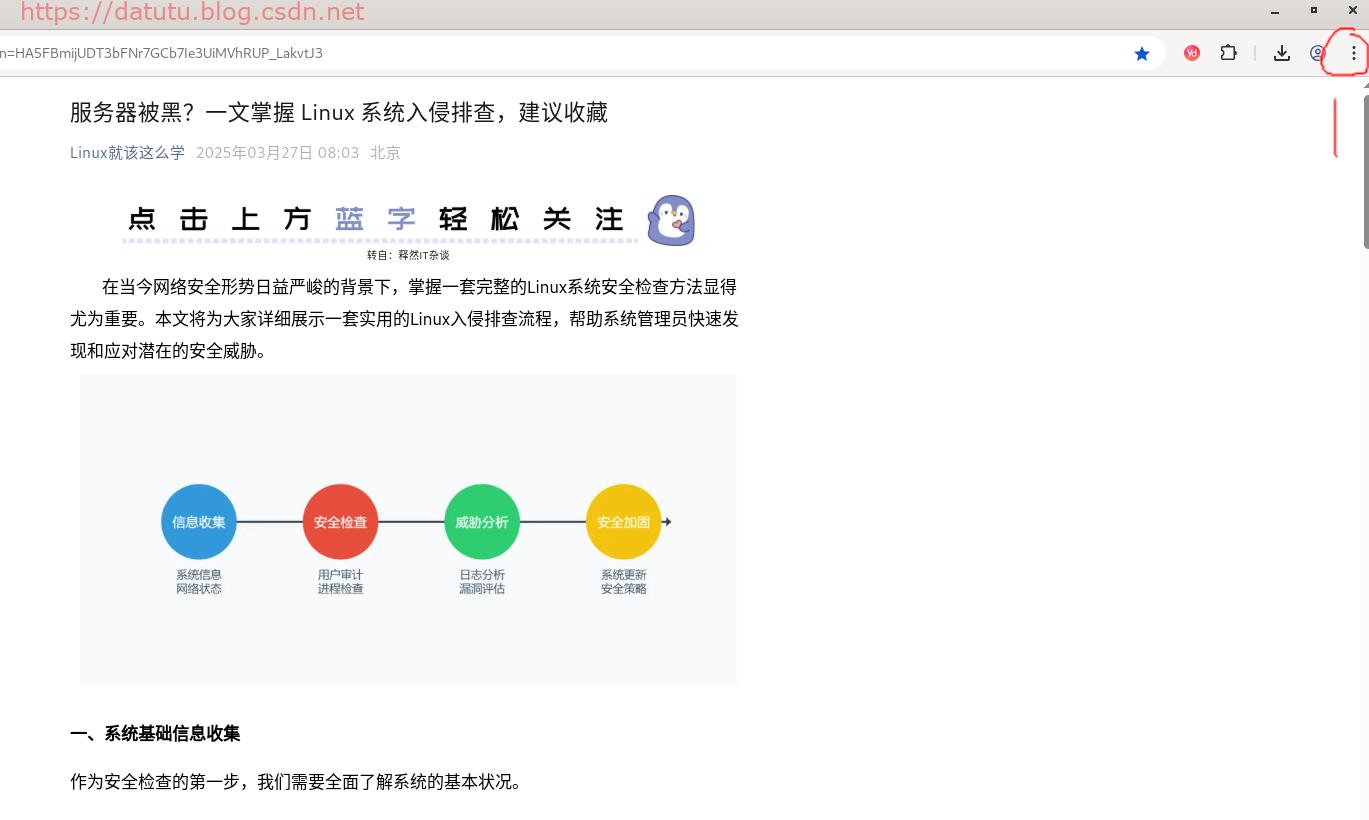1369x820 pixels.
Task: Open the browser profile avatar icon
Action: pyautogui.click(x=1317, y=54)
